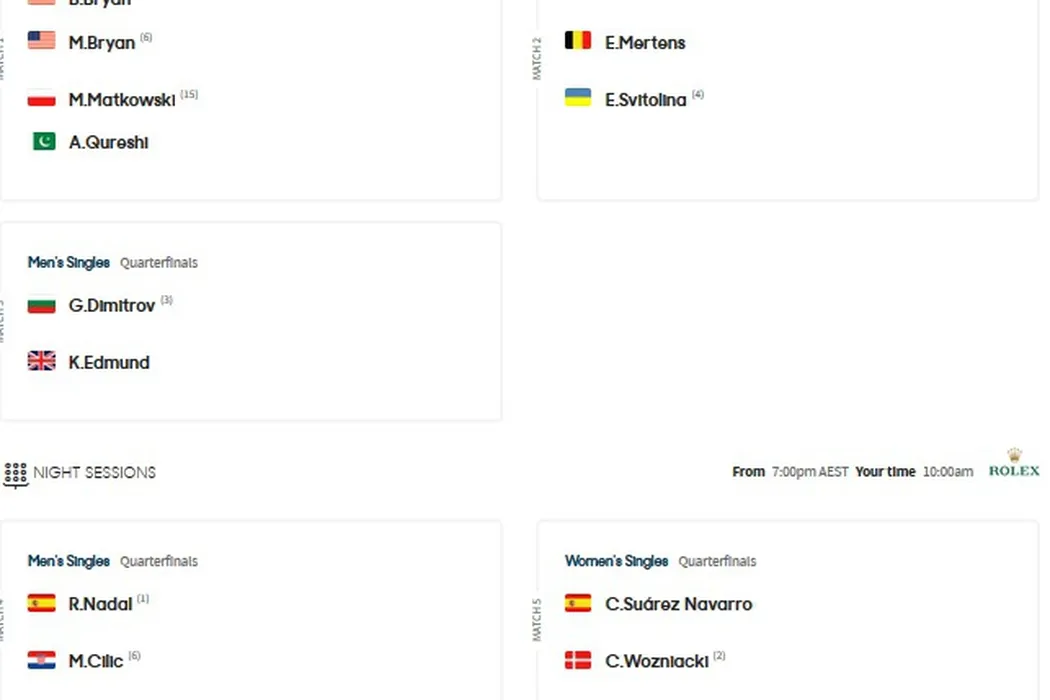Open C.Suárez Navarro player link

(678, 604)
